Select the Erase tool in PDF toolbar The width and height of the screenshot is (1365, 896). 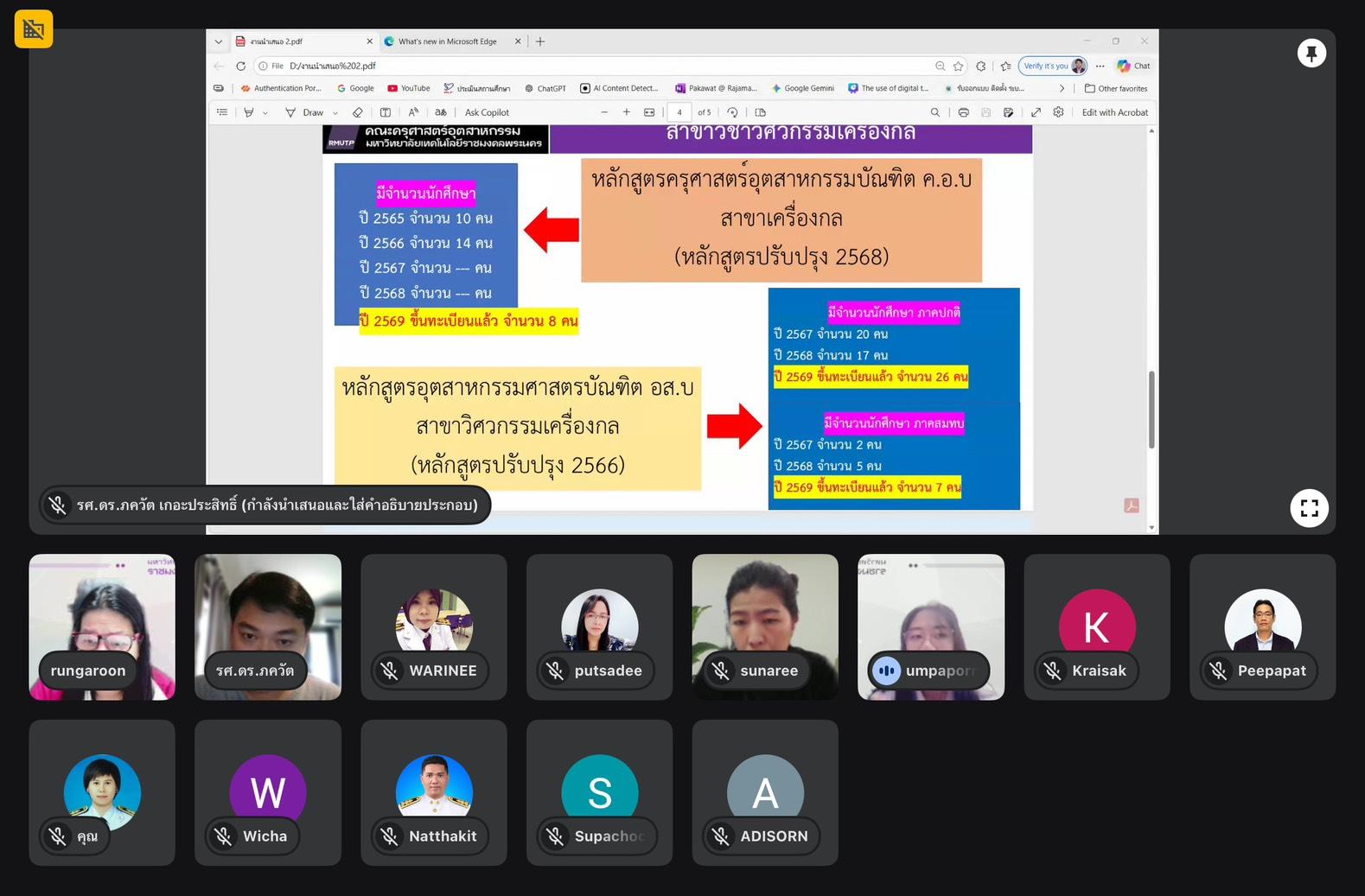pyautogui.click(x=358, y=112)
